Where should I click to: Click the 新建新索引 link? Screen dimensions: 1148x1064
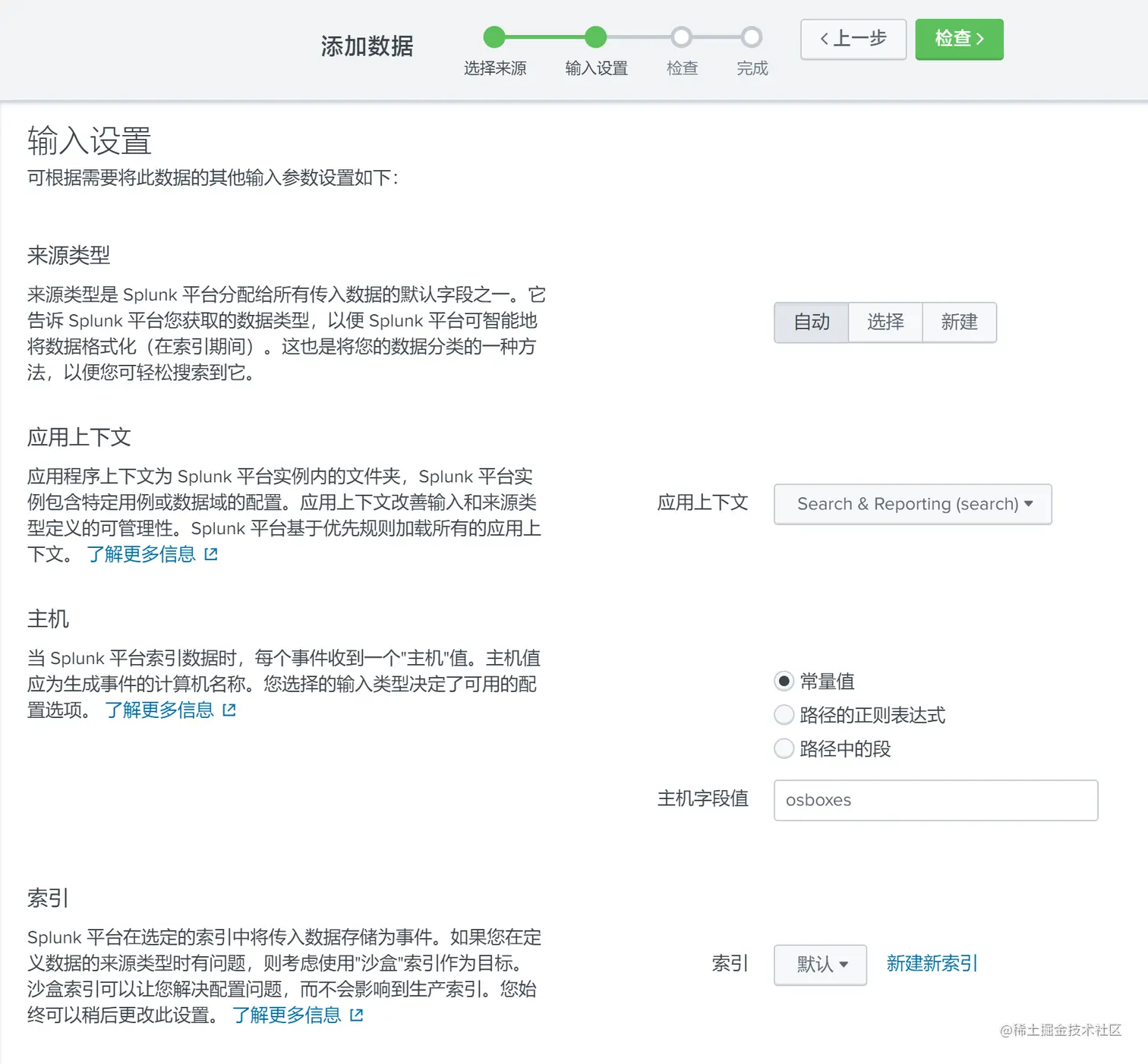tap(932, 964)
